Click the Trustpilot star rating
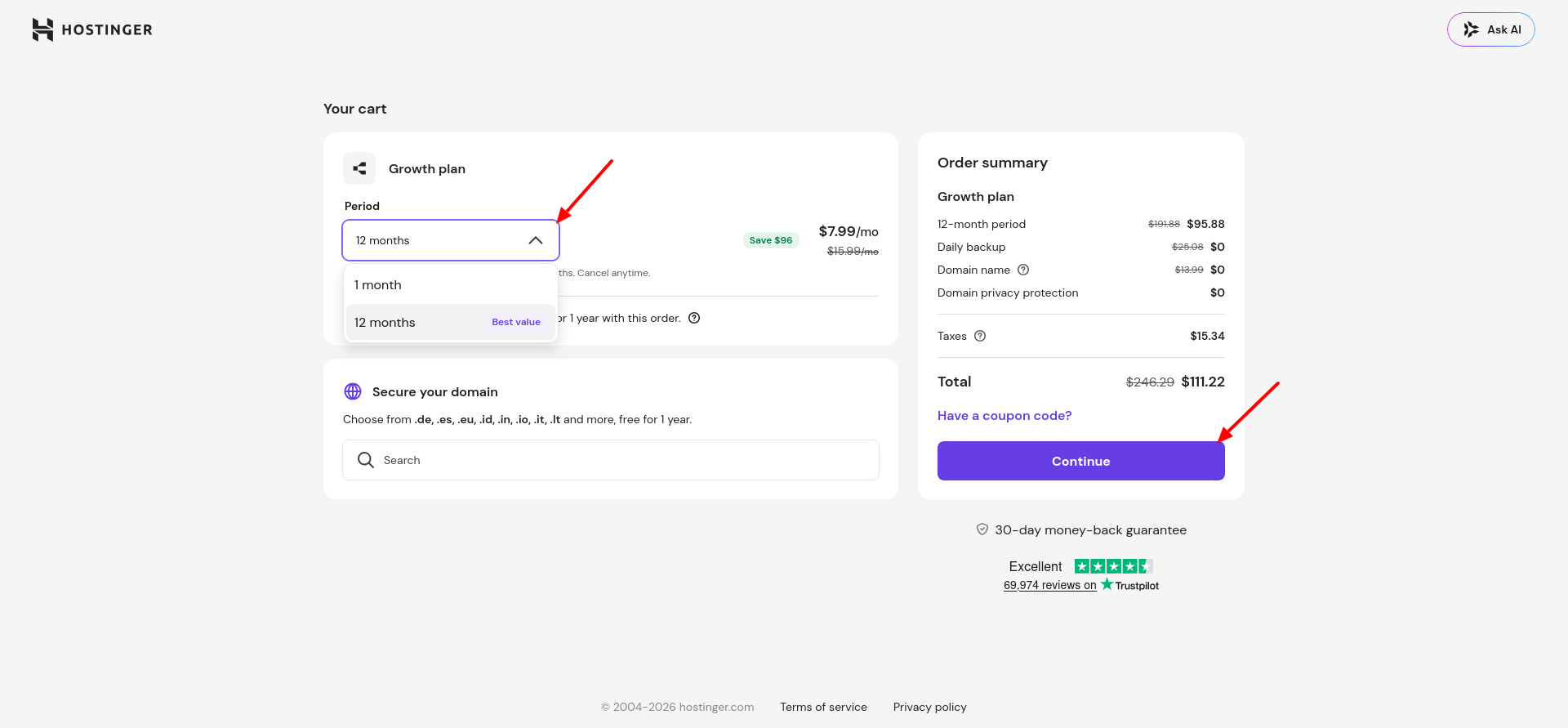 pyautogui.click(x=1113, y=566)
